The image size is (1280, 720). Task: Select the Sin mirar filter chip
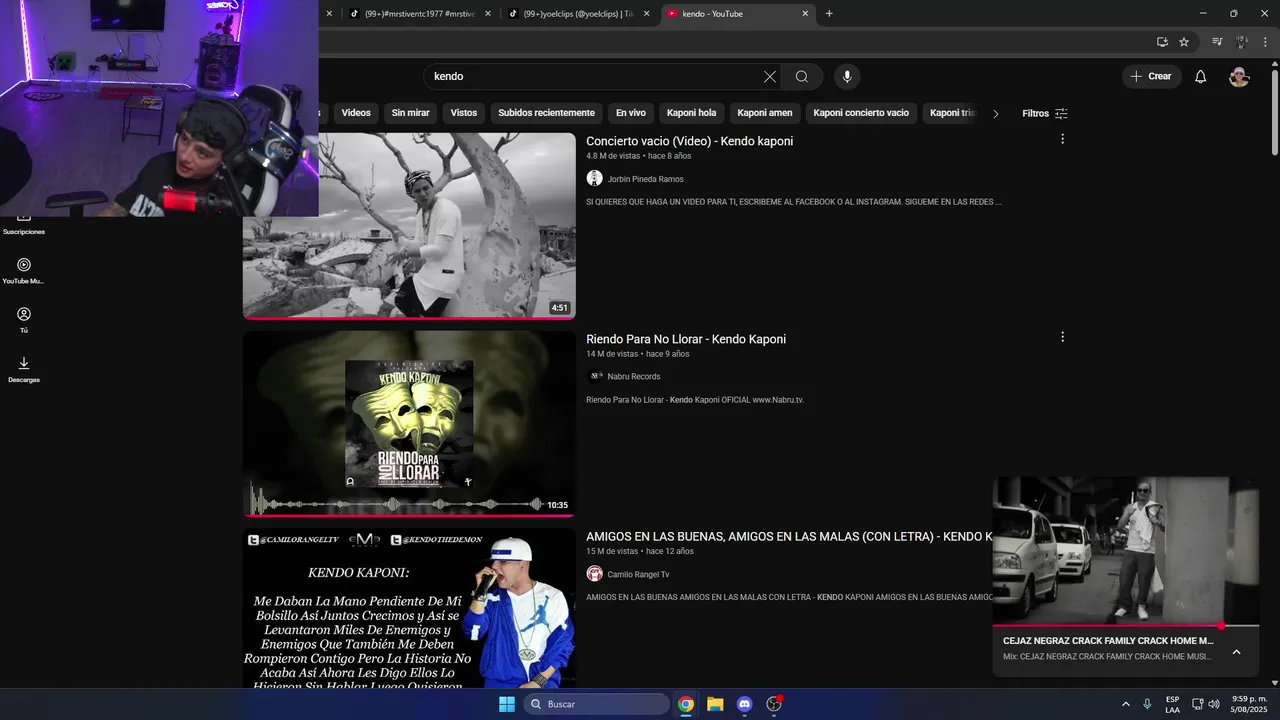410,113
